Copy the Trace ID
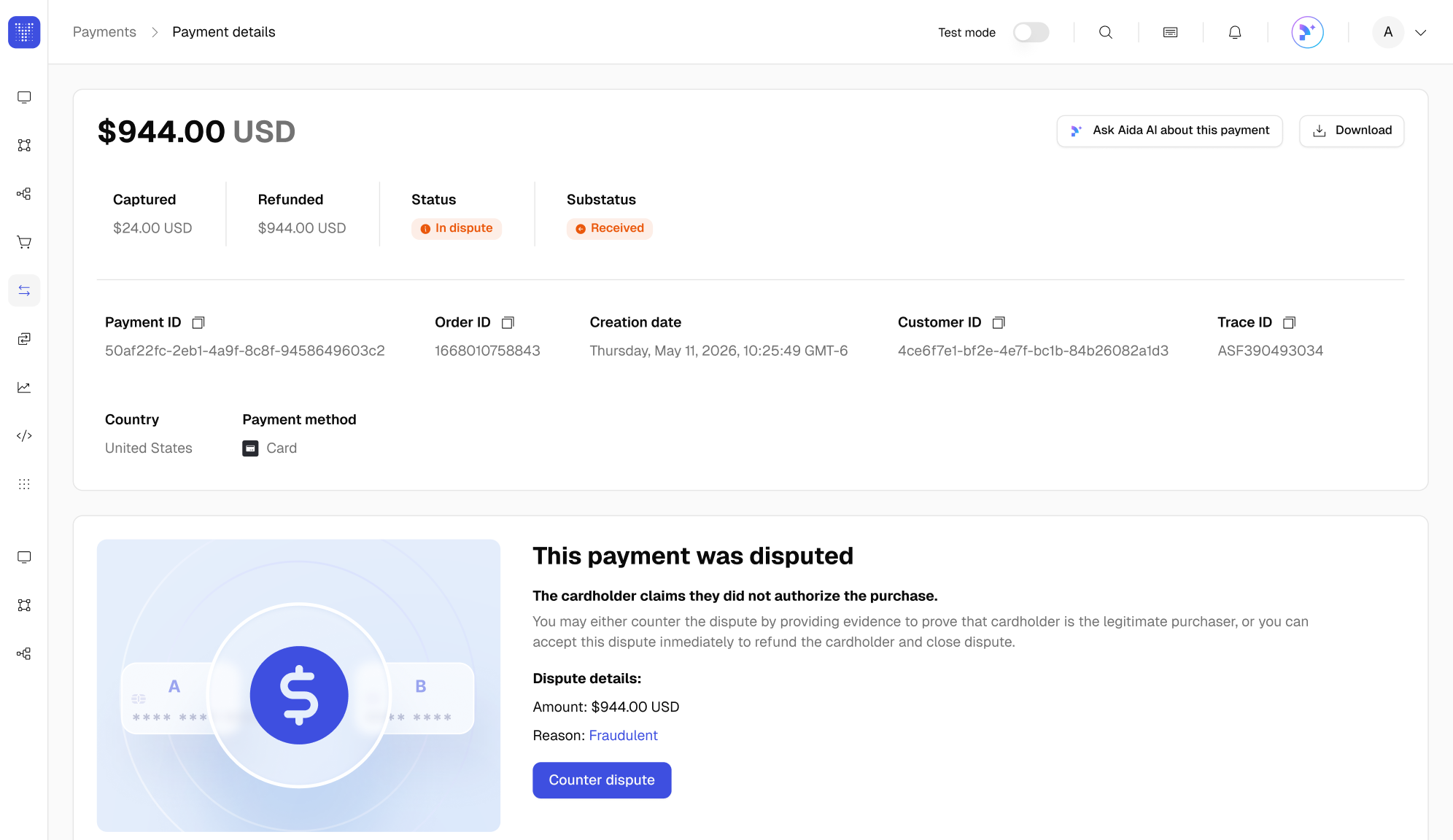 click(x=1289, y=322)
